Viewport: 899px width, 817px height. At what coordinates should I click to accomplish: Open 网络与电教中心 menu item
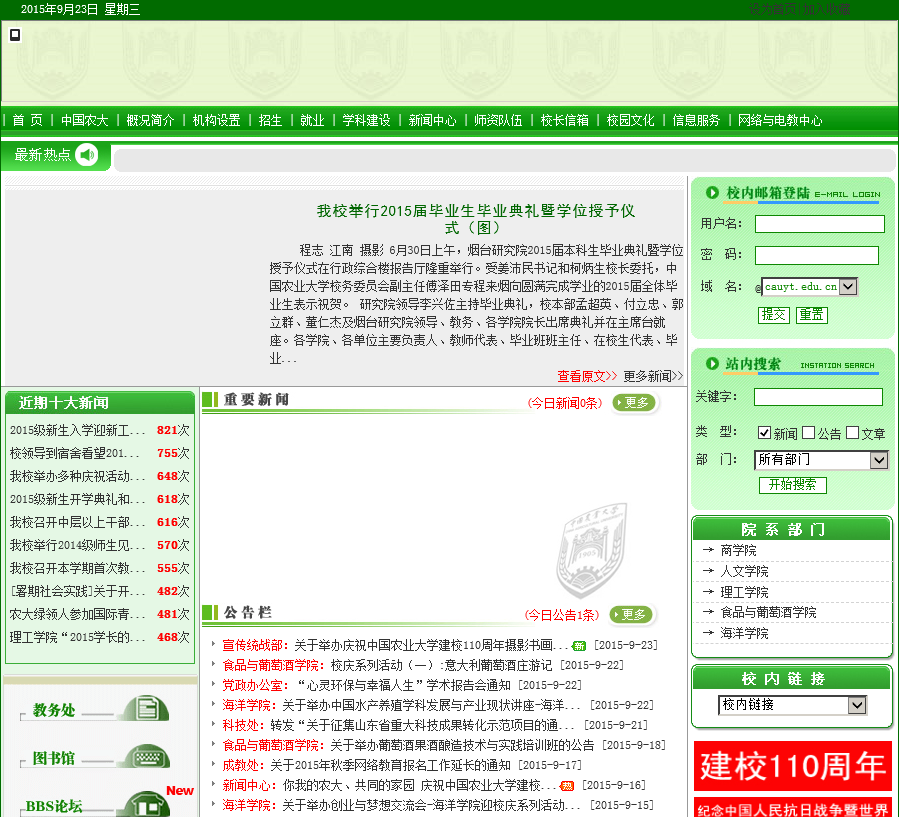[780, 120]
